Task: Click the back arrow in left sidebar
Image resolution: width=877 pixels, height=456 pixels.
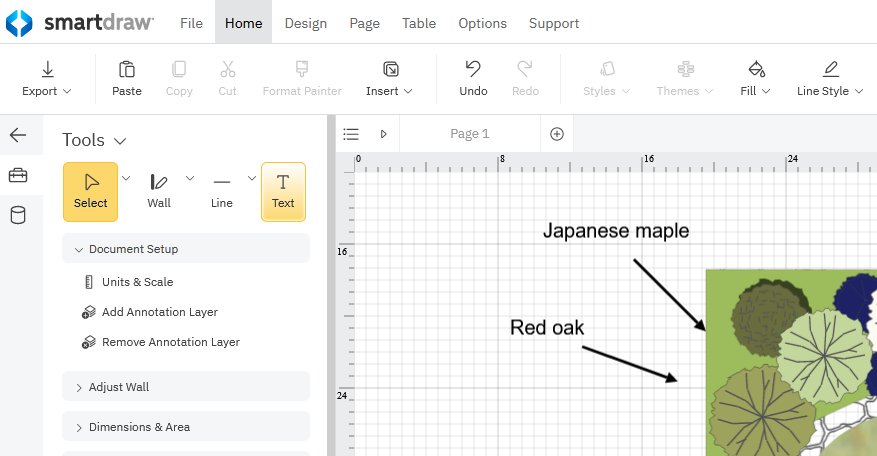Action: pyautogui.click(x=18, y=135)
